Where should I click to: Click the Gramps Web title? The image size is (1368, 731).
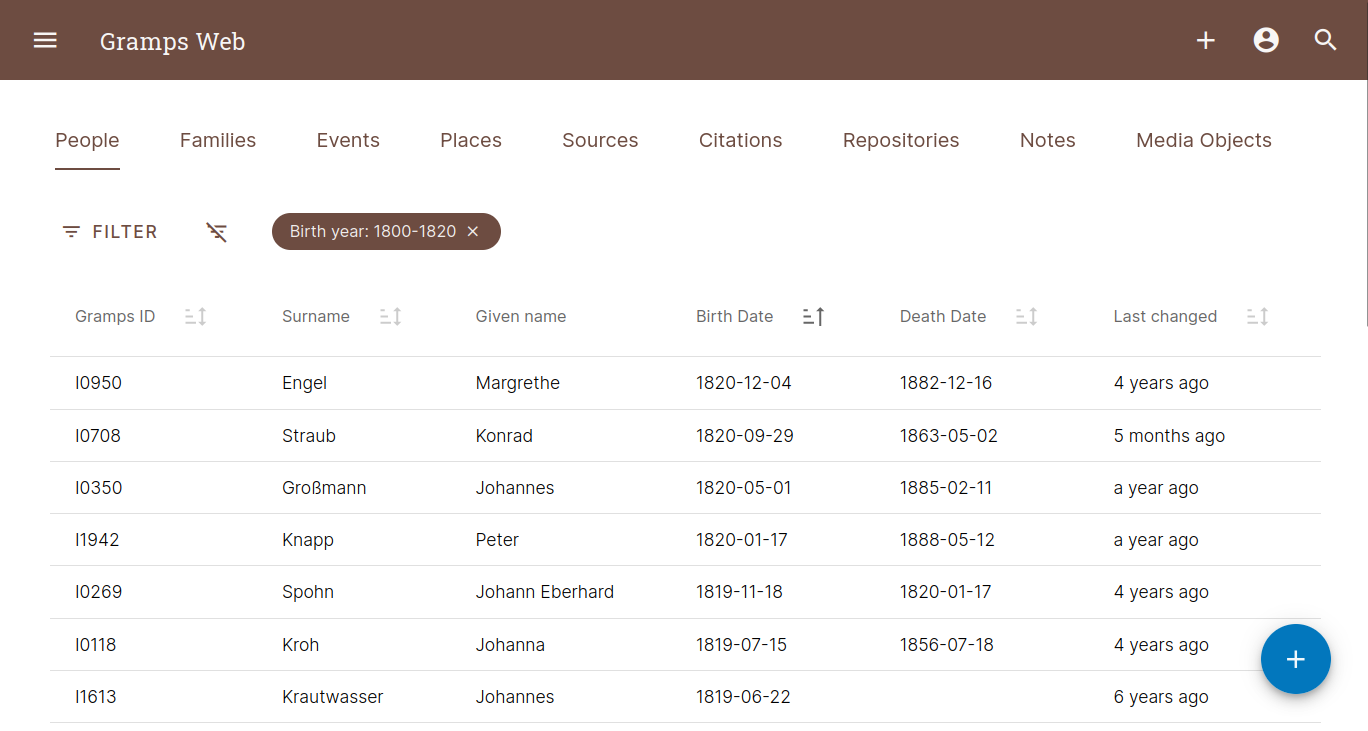[x=172, y=42]
